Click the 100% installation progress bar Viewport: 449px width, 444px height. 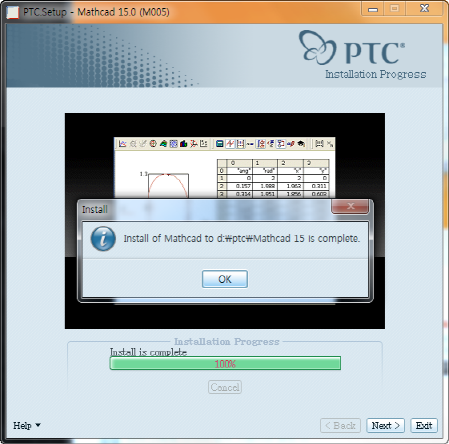tap(225, 363)
